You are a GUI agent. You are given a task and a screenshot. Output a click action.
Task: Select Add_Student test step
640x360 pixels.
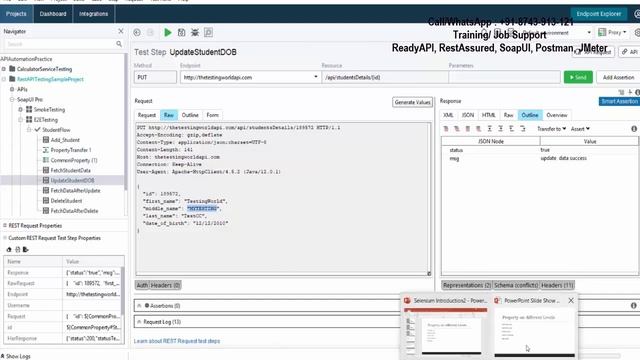(65, 140)
